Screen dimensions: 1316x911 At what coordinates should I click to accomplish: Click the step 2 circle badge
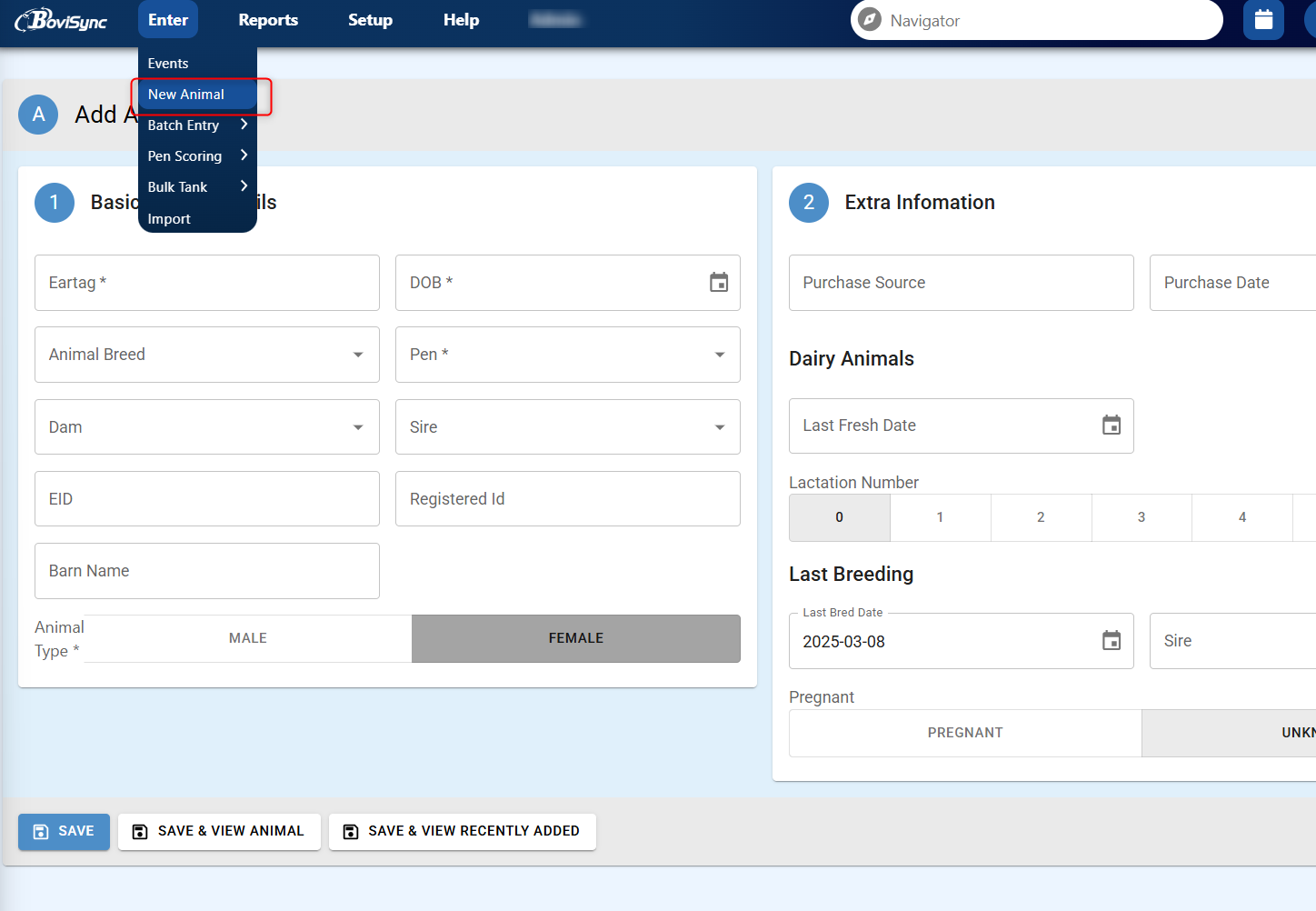pyautogui.click(x=809, y=202)
